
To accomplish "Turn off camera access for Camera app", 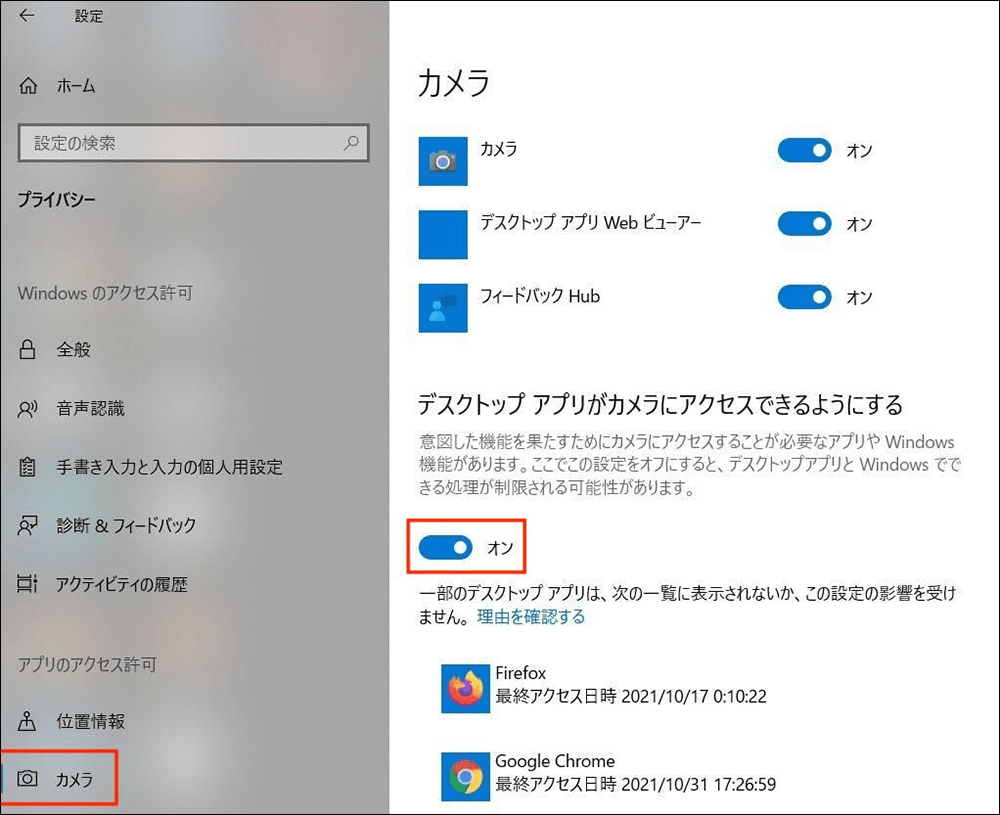I will pos(804,151).
